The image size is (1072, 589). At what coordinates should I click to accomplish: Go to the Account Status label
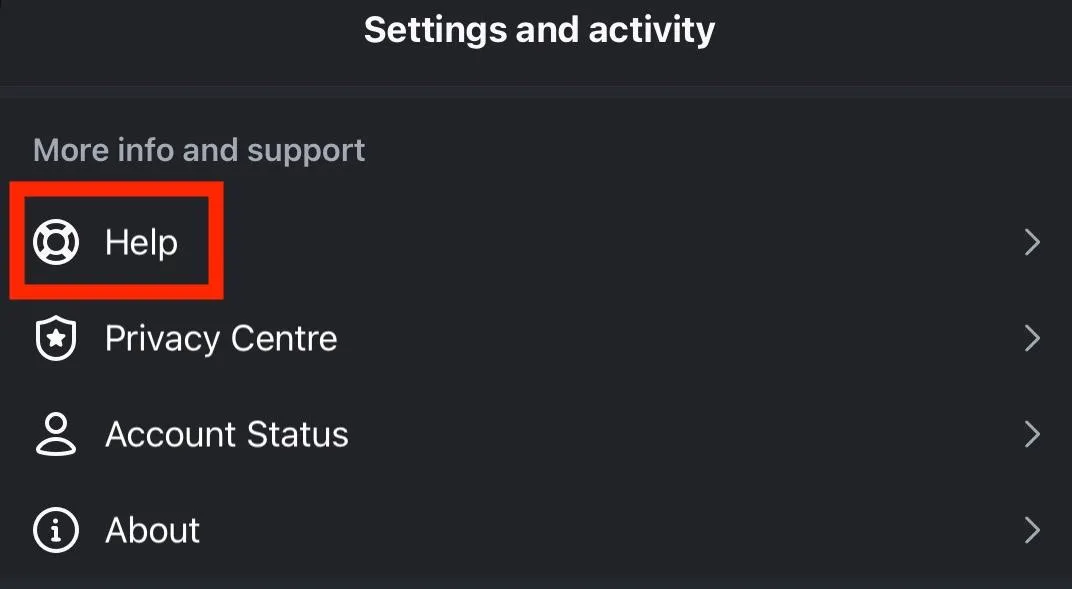point(227,435)
